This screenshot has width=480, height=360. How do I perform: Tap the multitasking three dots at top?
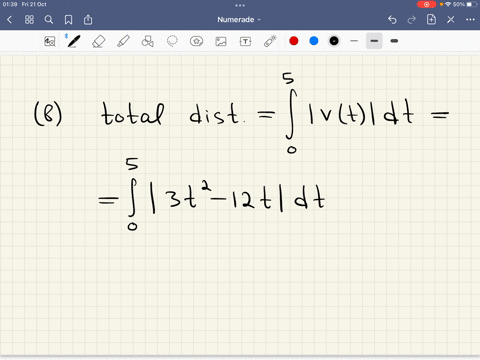click(240, 5)
